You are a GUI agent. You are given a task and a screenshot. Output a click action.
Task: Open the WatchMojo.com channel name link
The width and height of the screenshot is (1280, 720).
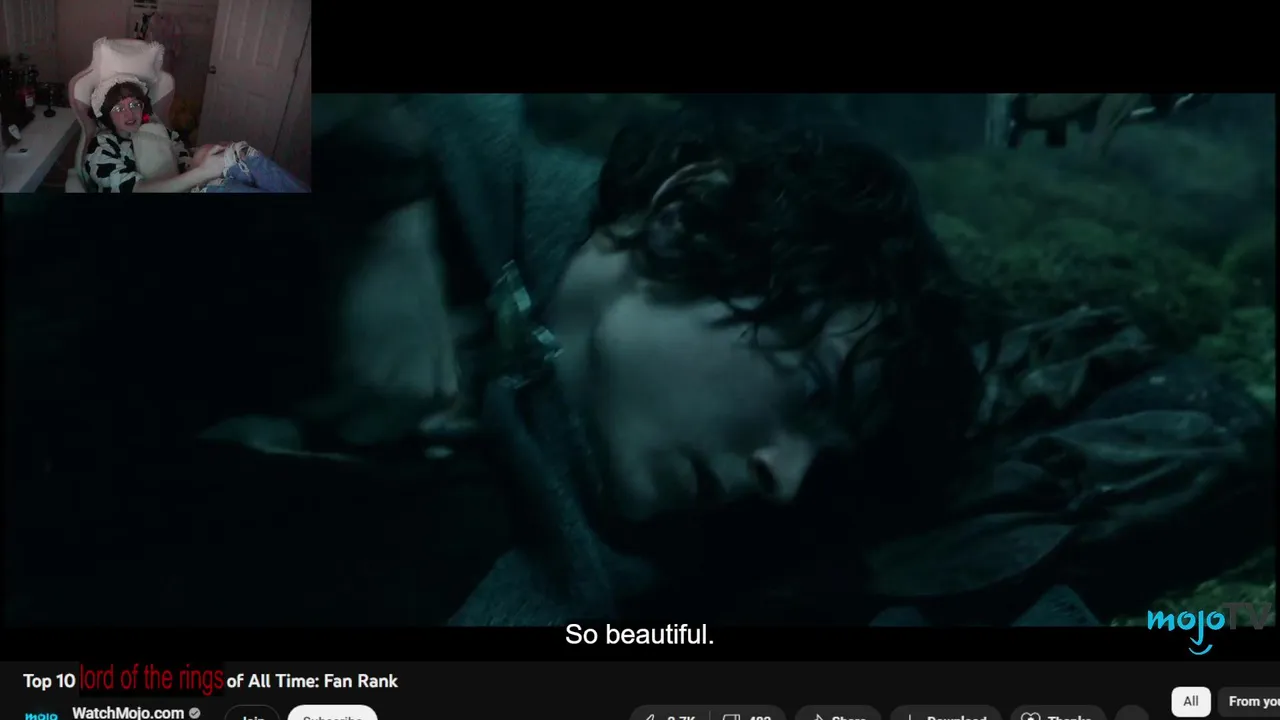[128, 713]
